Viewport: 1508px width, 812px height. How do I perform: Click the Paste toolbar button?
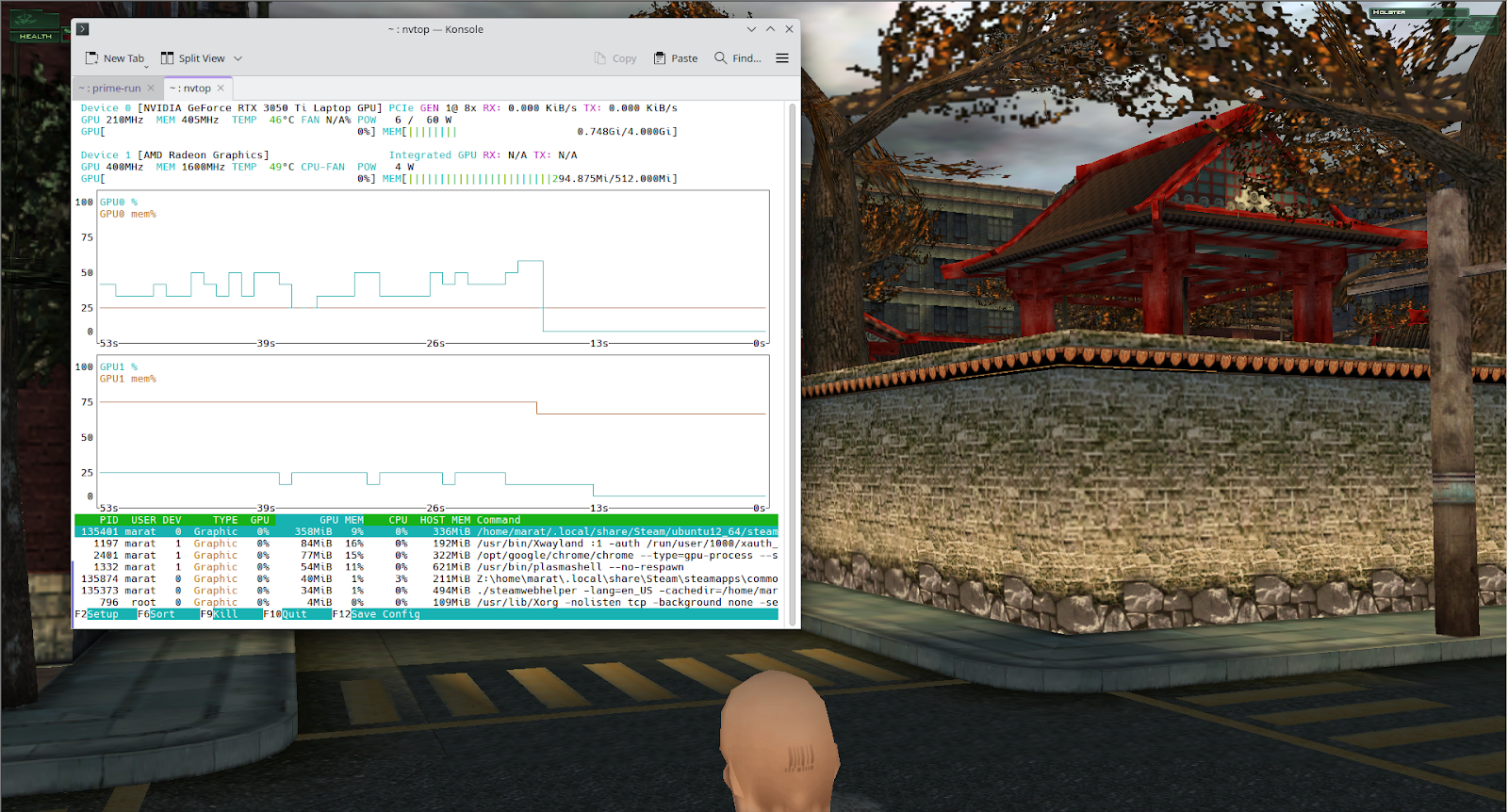tap(676, 58)
